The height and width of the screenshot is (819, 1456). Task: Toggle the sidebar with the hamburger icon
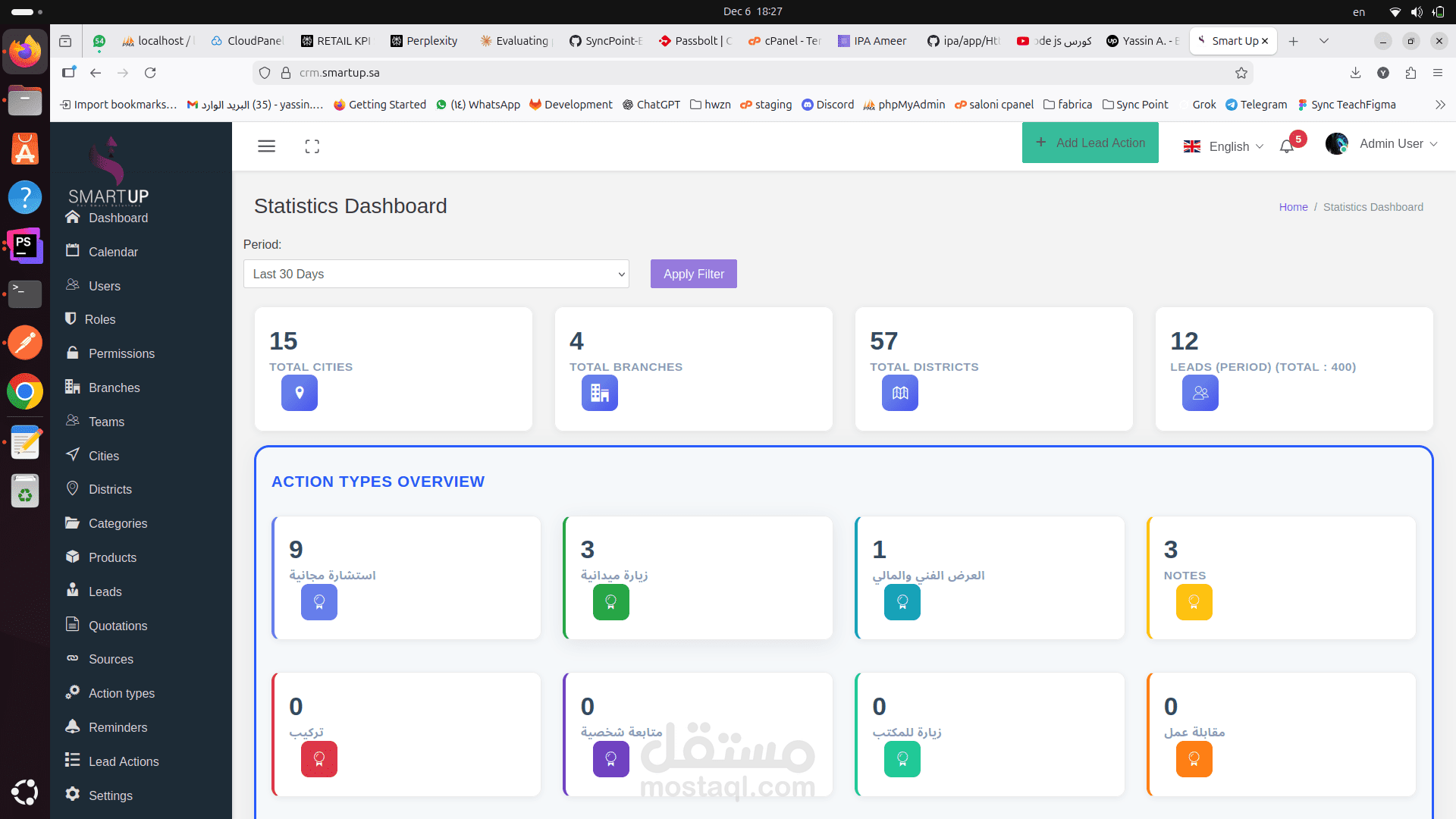coord(267,146)
